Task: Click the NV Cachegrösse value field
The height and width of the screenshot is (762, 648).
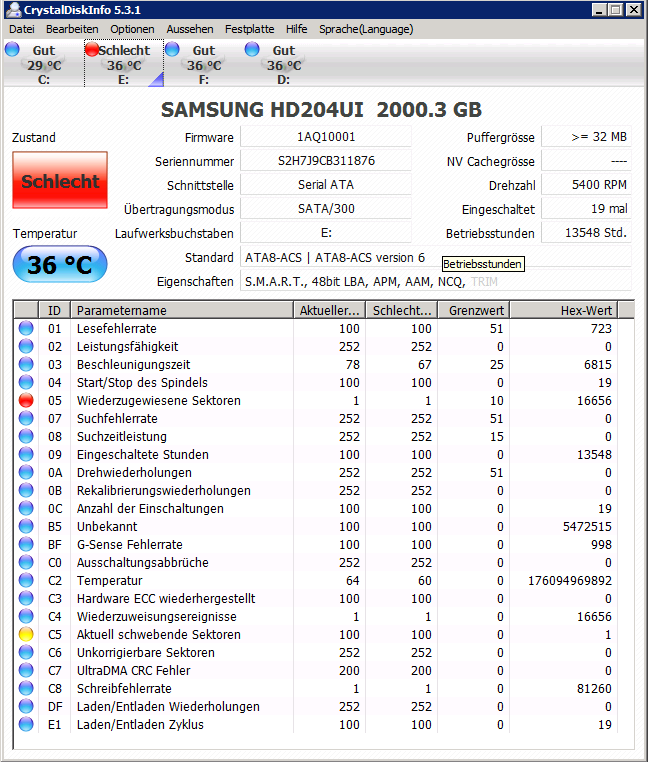Action: point(586,161)
